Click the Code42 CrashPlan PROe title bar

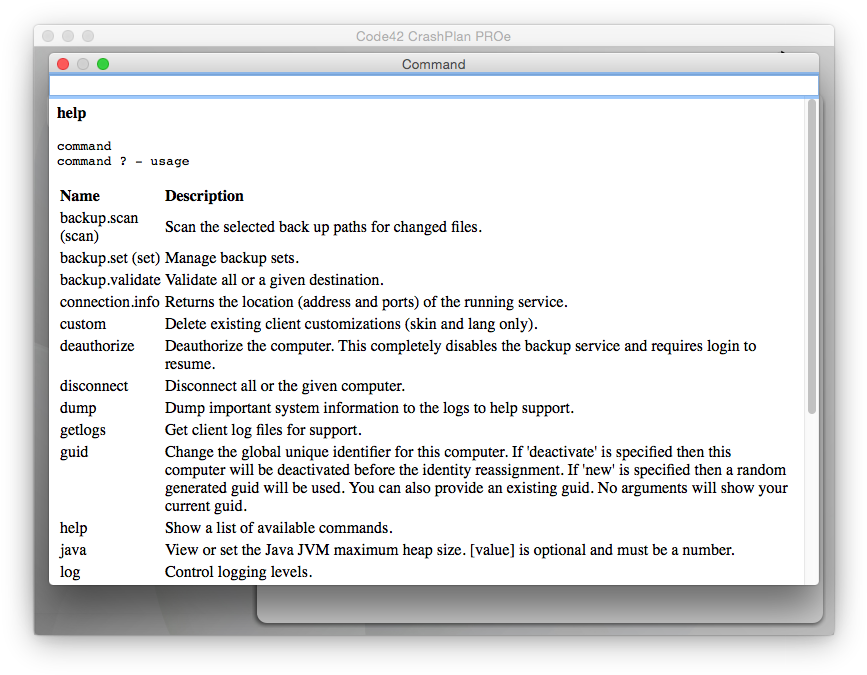[x=433, y=35]
